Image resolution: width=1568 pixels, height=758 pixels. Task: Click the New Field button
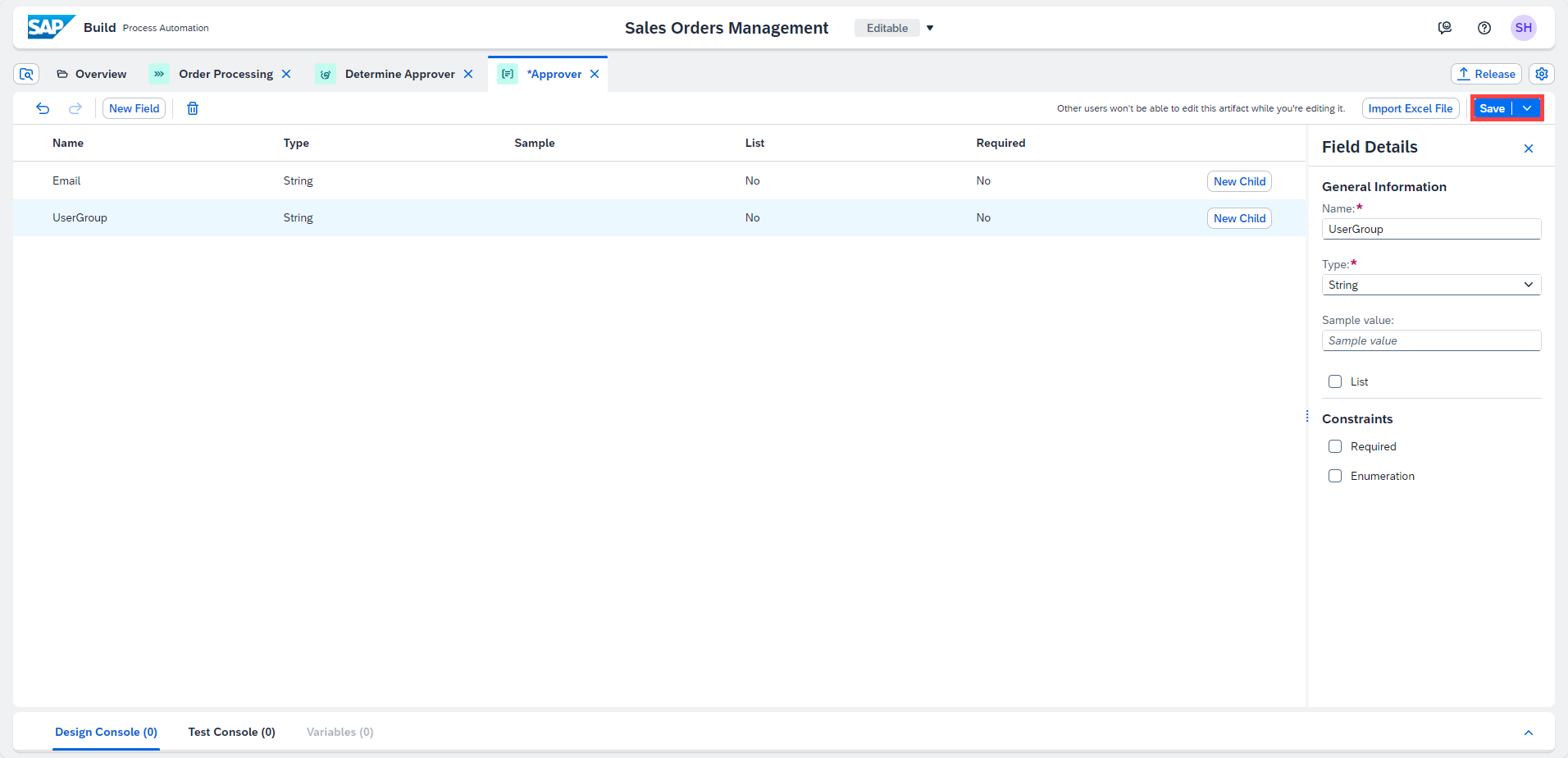pyautogui.click(x=134, y=108)
